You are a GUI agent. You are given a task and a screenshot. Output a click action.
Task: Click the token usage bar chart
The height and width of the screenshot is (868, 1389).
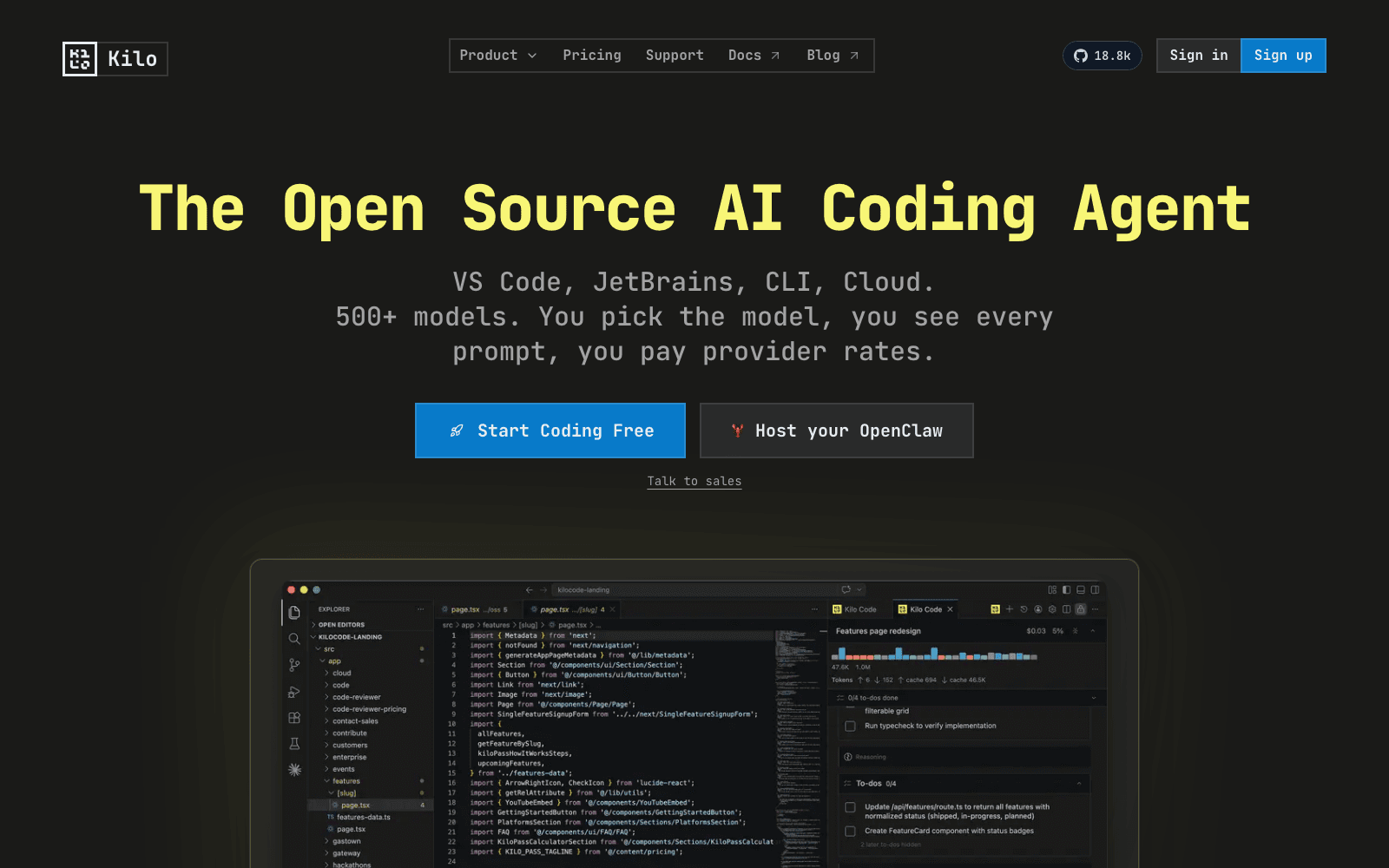[x=934, y=654]
